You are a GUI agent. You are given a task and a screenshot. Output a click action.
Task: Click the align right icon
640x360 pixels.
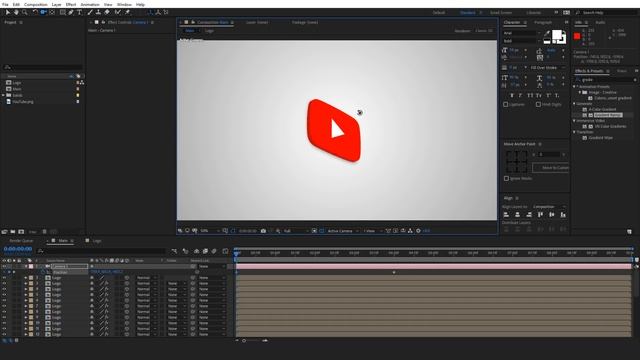coord(529,215)
